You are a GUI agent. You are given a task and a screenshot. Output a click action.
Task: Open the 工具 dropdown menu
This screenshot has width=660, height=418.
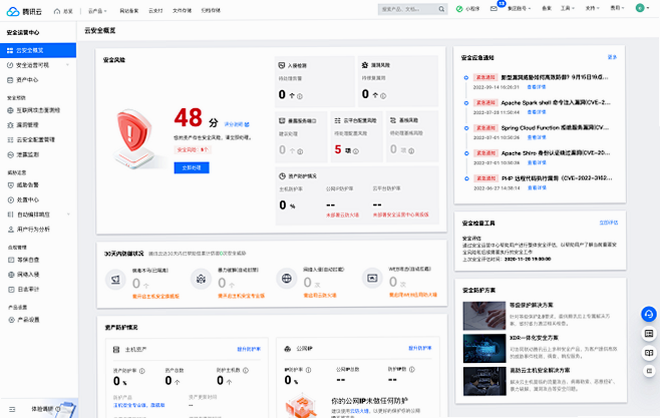pos(567,8)
